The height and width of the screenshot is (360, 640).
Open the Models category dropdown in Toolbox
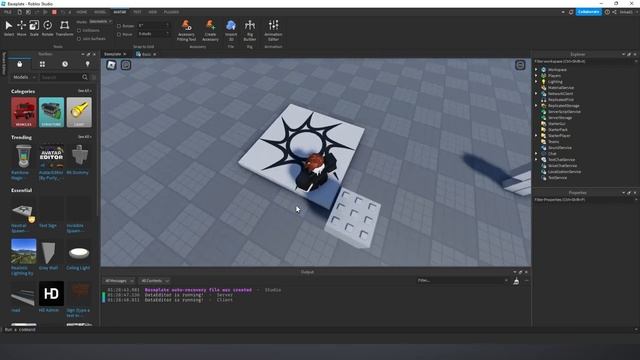coord(24,77)
